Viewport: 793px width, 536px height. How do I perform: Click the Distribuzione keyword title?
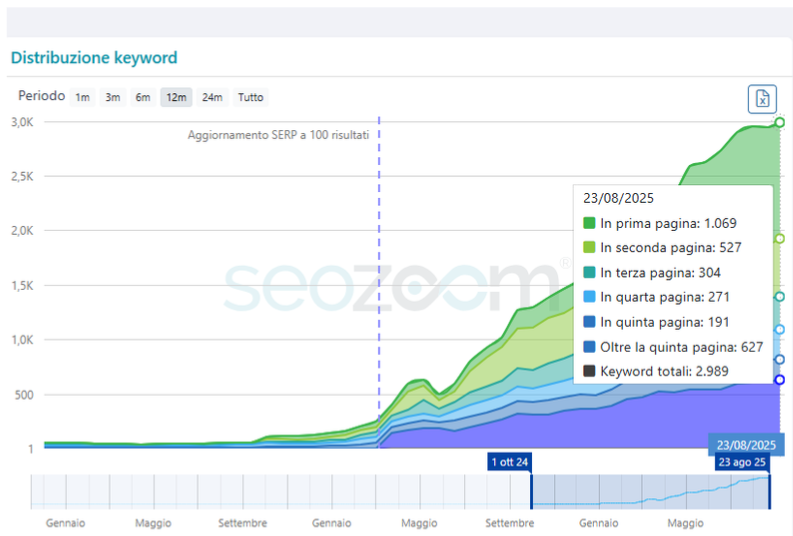point(94,58)
